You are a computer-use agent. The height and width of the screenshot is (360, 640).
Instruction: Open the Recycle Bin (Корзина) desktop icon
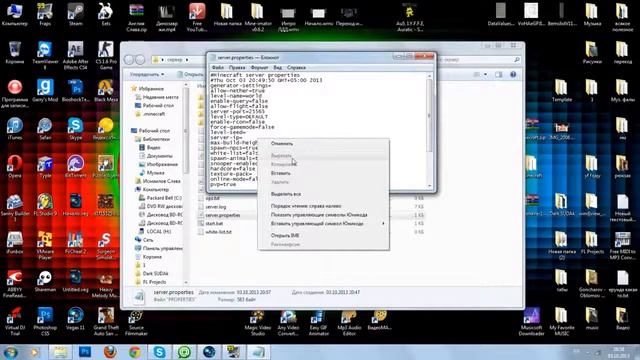pyautogui.click(x=15, y=52)
